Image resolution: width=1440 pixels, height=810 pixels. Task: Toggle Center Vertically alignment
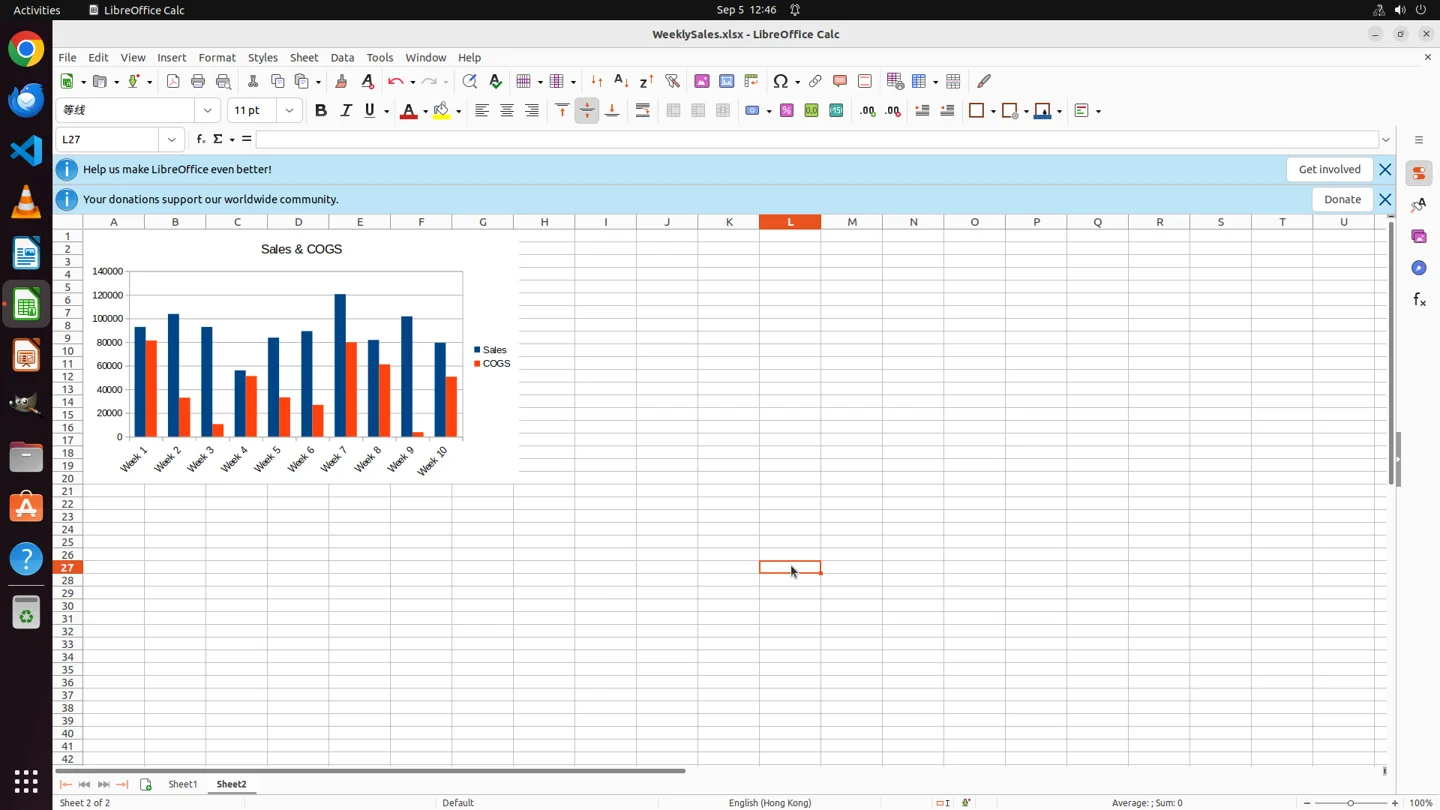click(x=587, y=111)
